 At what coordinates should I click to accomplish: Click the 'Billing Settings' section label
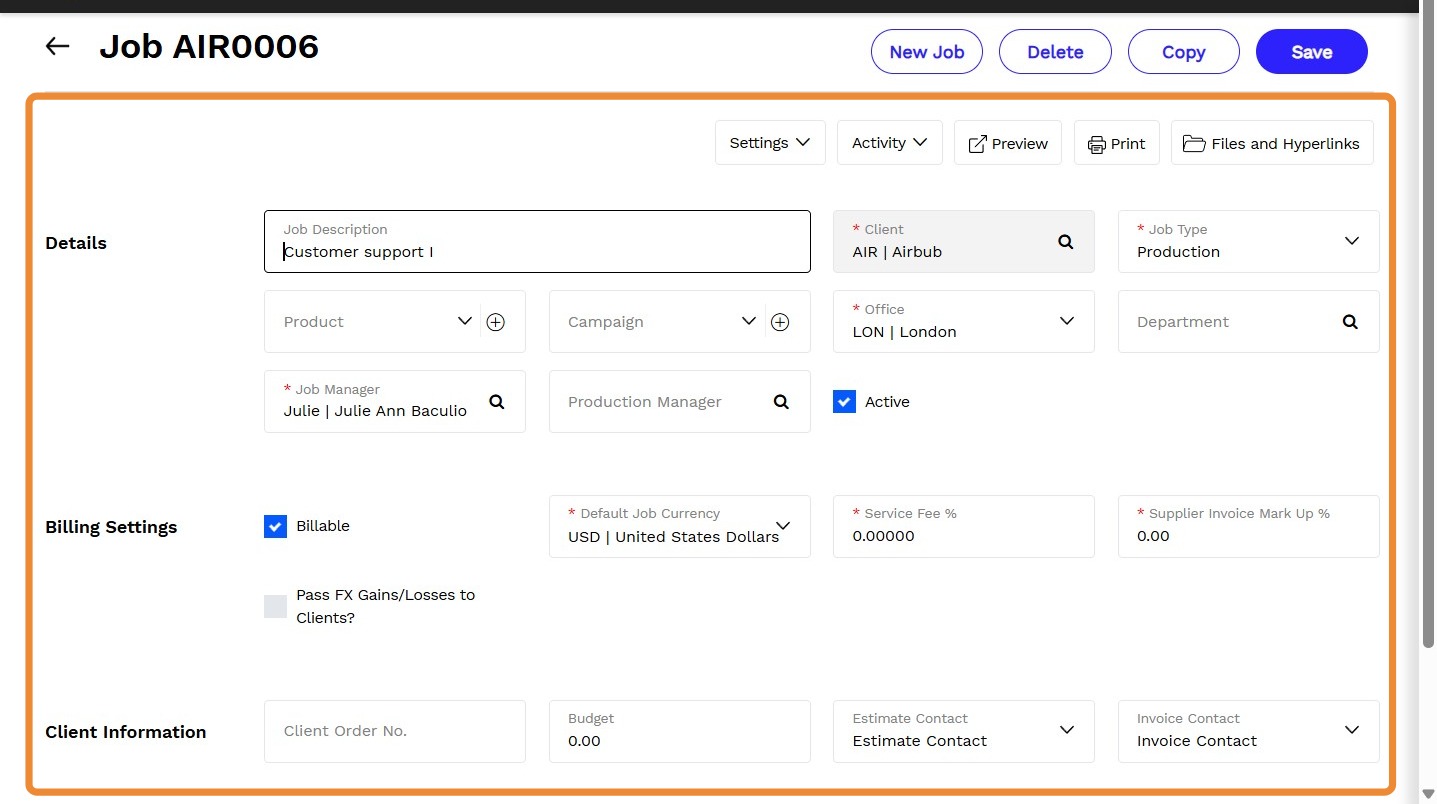click(111, 527)
